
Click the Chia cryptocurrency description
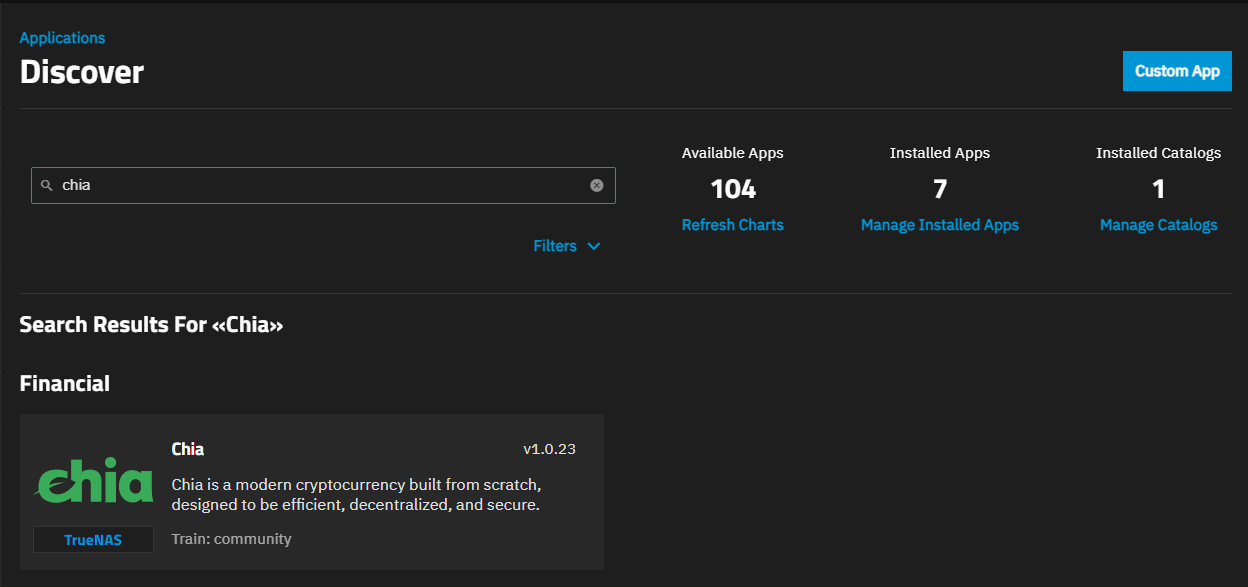(357, 495)
